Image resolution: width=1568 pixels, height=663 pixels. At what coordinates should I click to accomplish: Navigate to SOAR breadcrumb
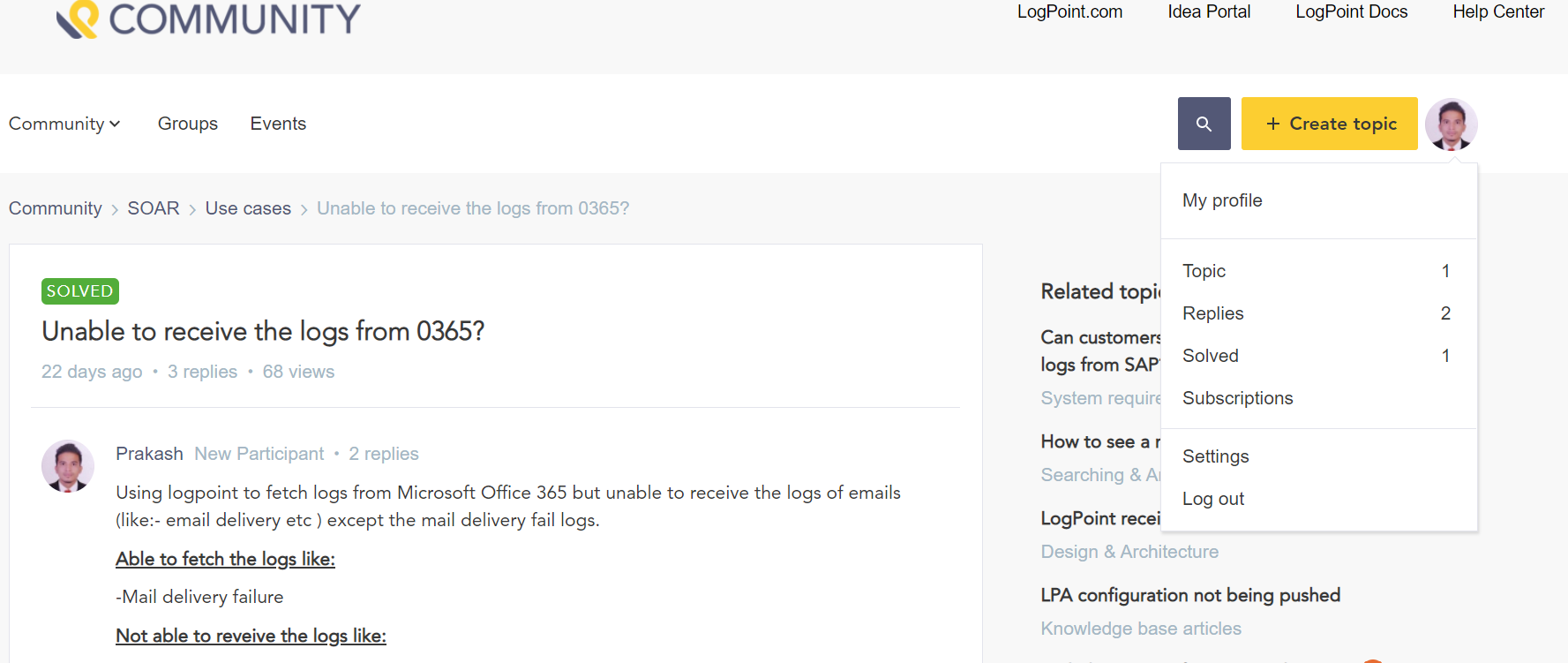153,208
